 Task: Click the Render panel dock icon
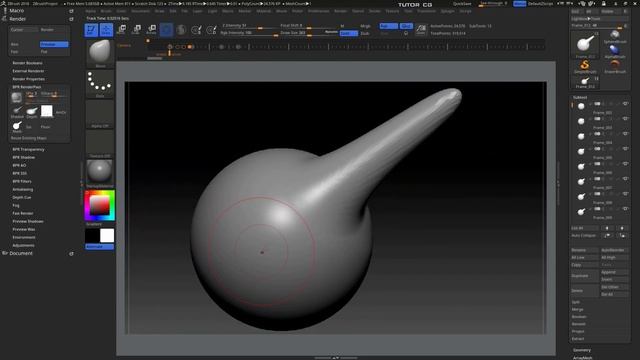click(x=71, y=19)
